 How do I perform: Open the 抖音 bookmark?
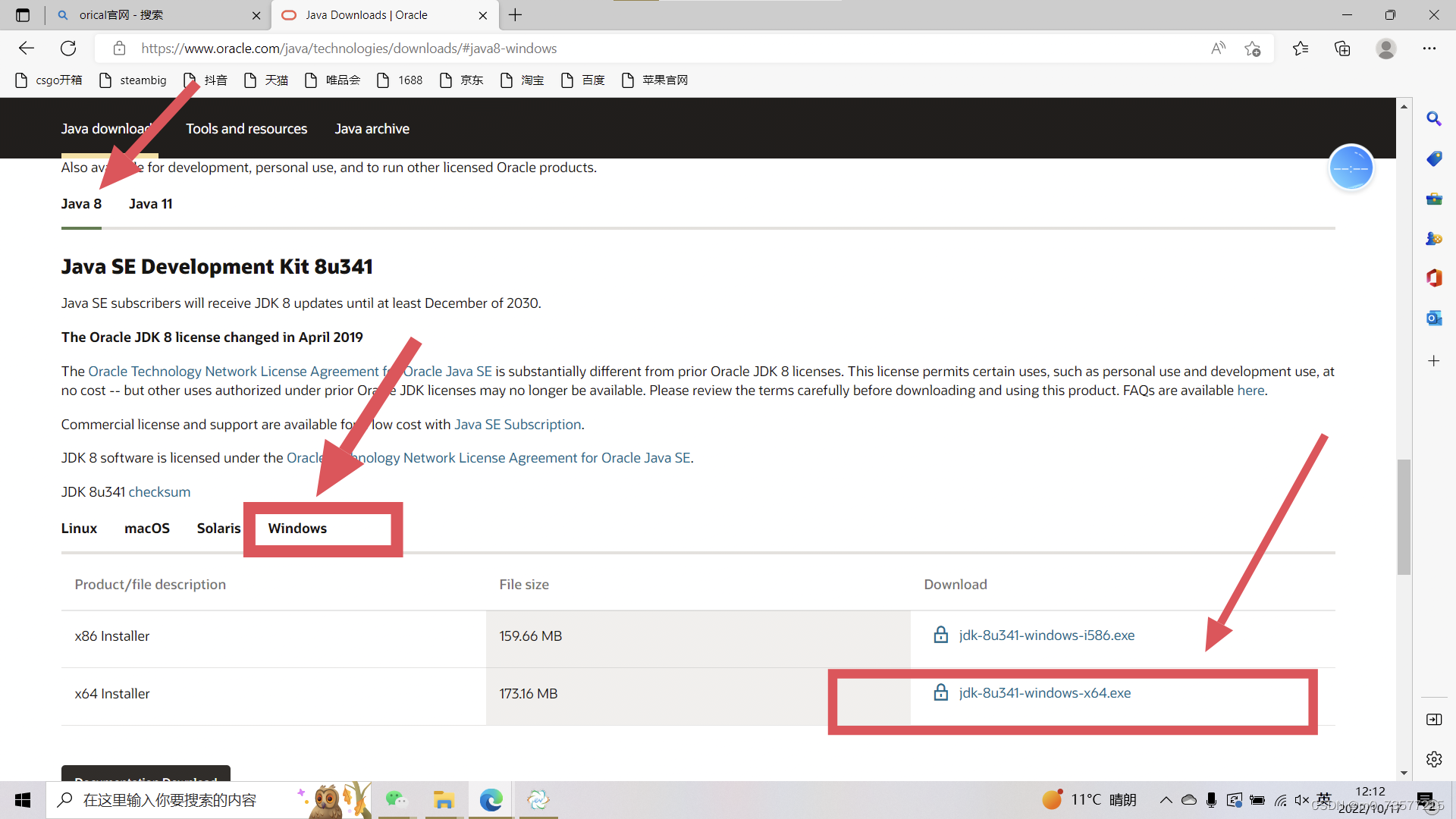[x=206, y=80]
